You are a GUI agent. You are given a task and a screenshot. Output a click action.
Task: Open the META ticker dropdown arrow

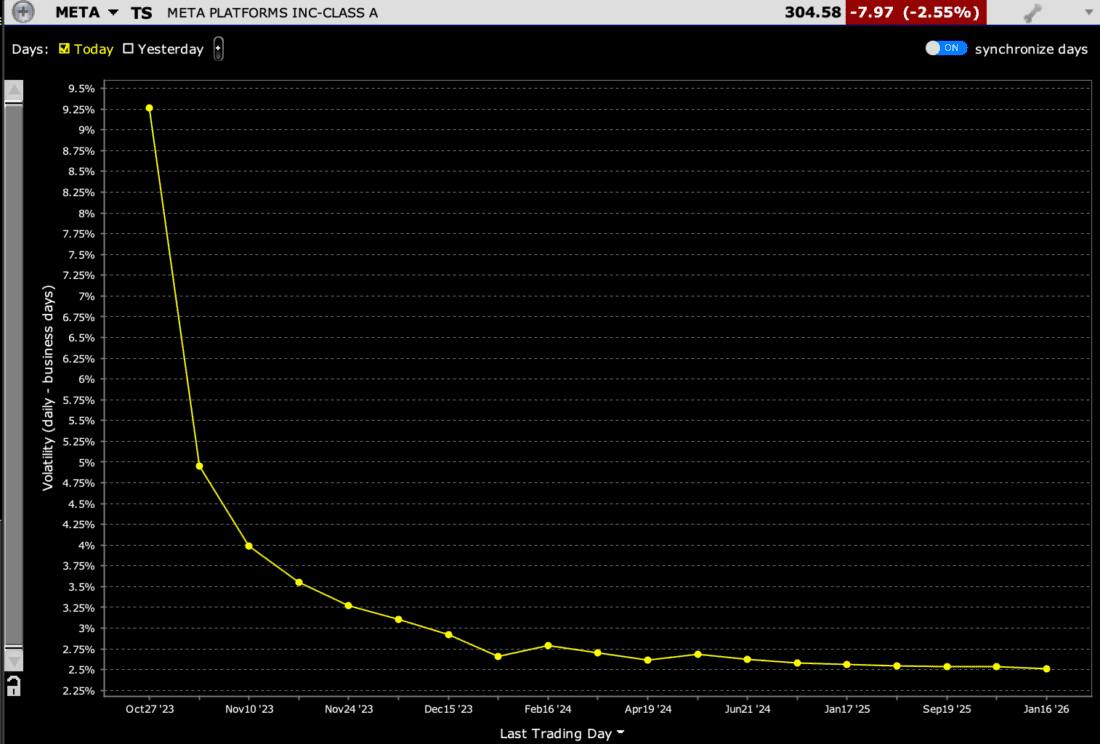pos(113,12)
